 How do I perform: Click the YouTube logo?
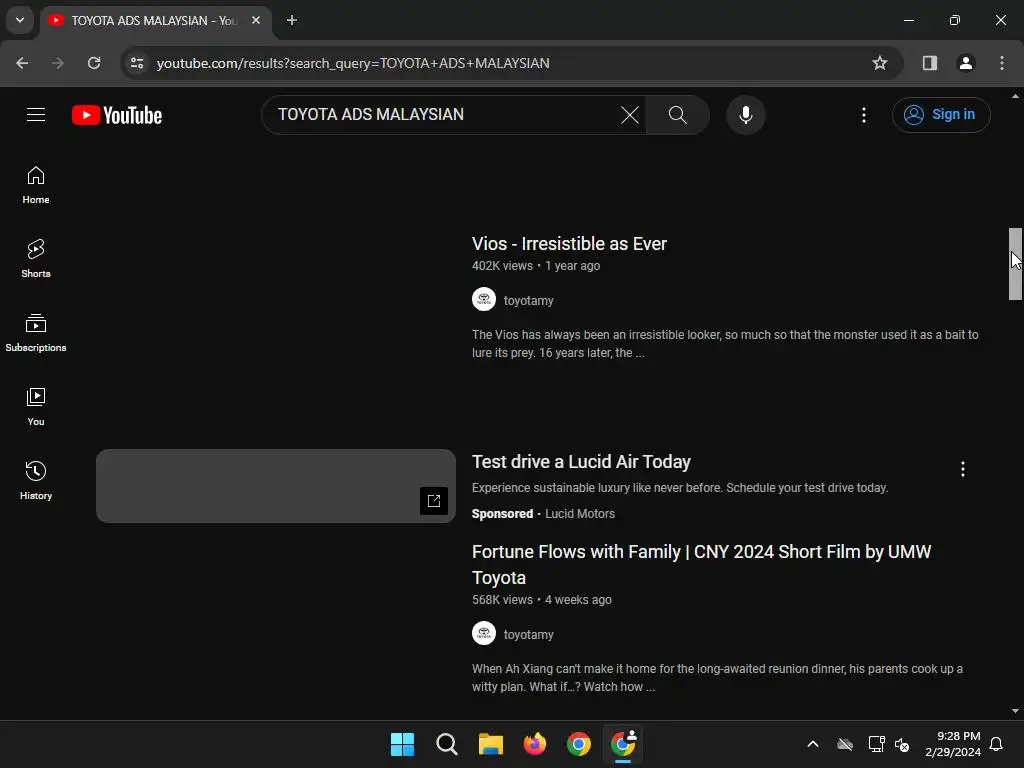pyautogui.click(x=117, y=115)
